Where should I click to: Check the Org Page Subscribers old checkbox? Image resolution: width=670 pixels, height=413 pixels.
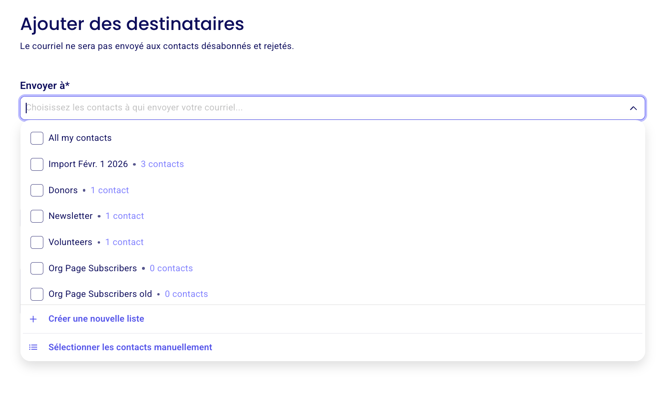[37, 294]
